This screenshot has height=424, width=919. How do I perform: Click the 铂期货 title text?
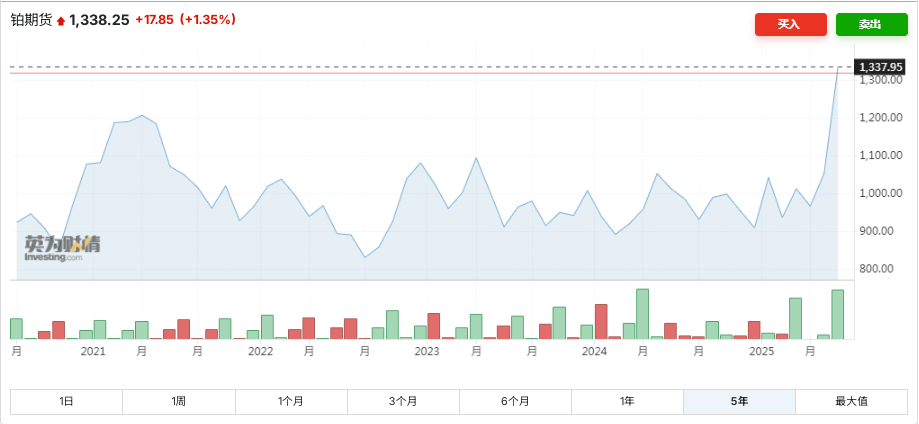[x=31, y=19]
